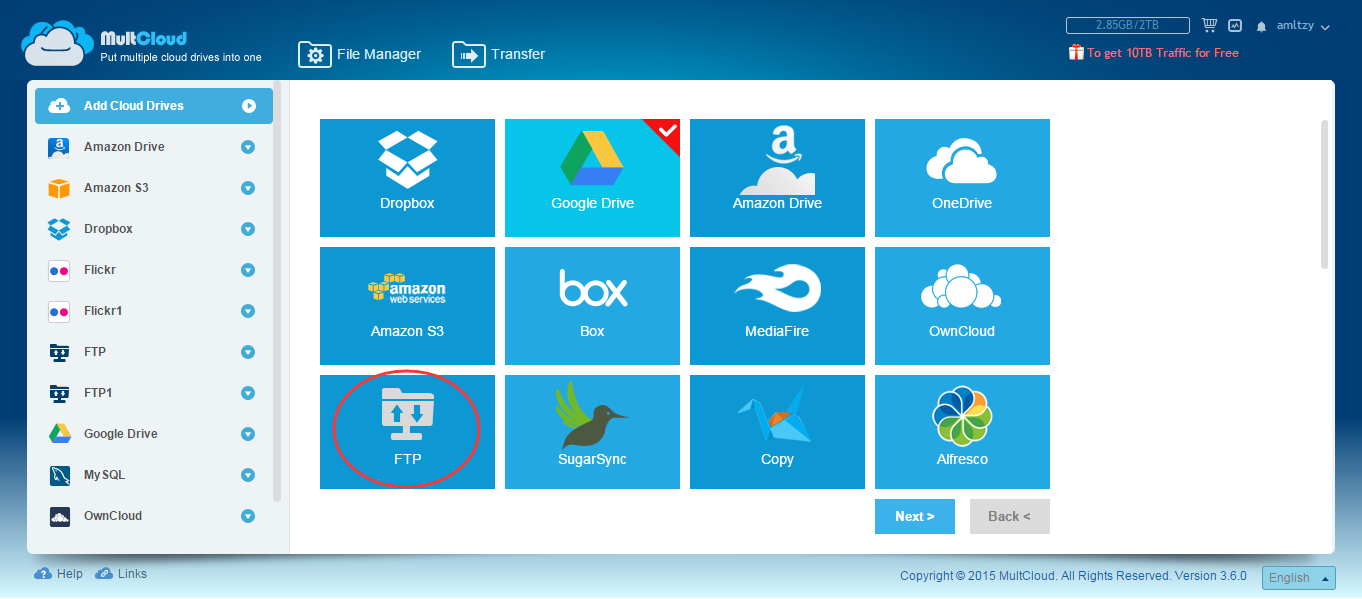Screen dimensions: 1362x599
Task: Pick the Box cloud tile
Action: pyautogui.click(x=592, y=306)
